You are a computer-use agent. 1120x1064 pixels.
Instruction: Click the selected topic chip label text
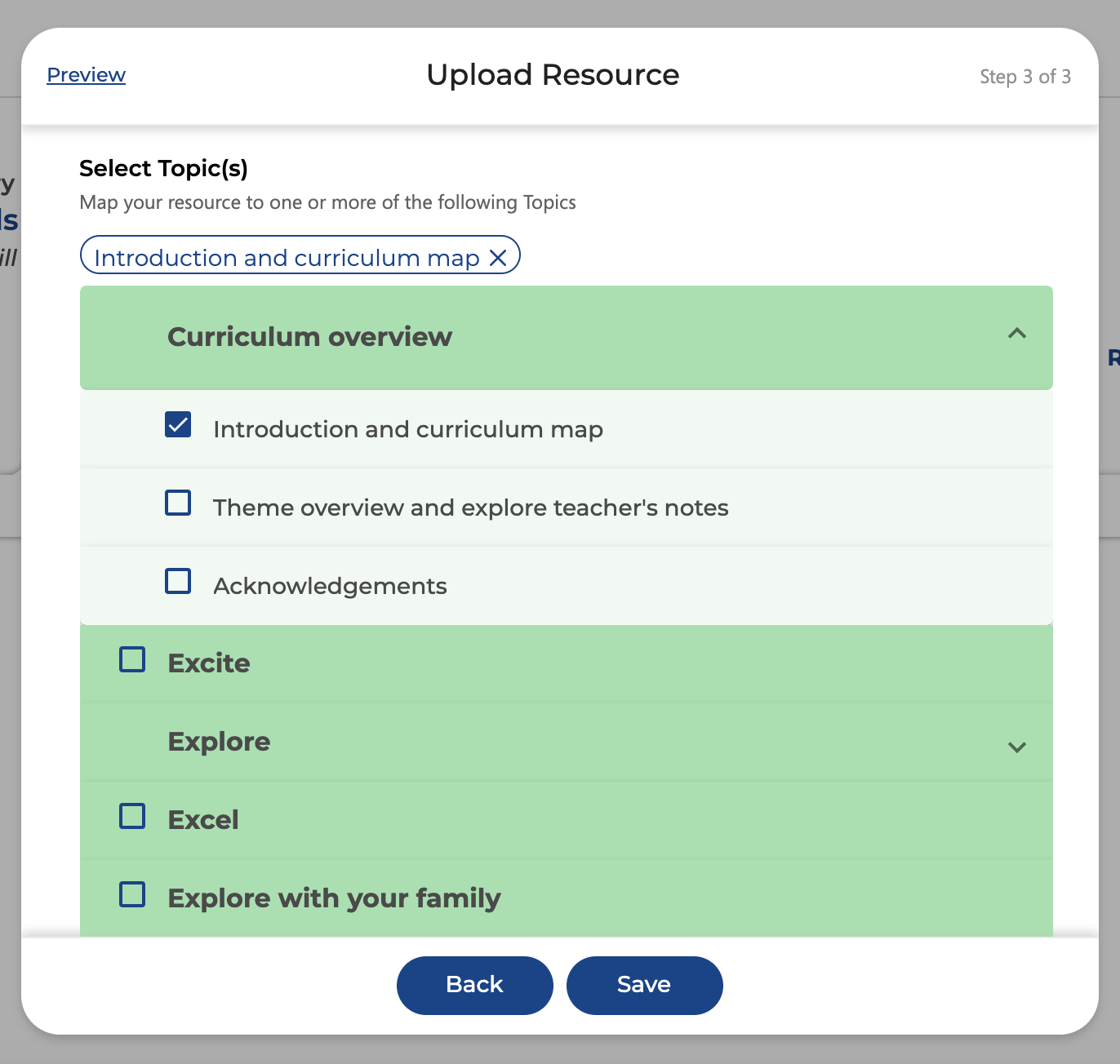point(287,258)
